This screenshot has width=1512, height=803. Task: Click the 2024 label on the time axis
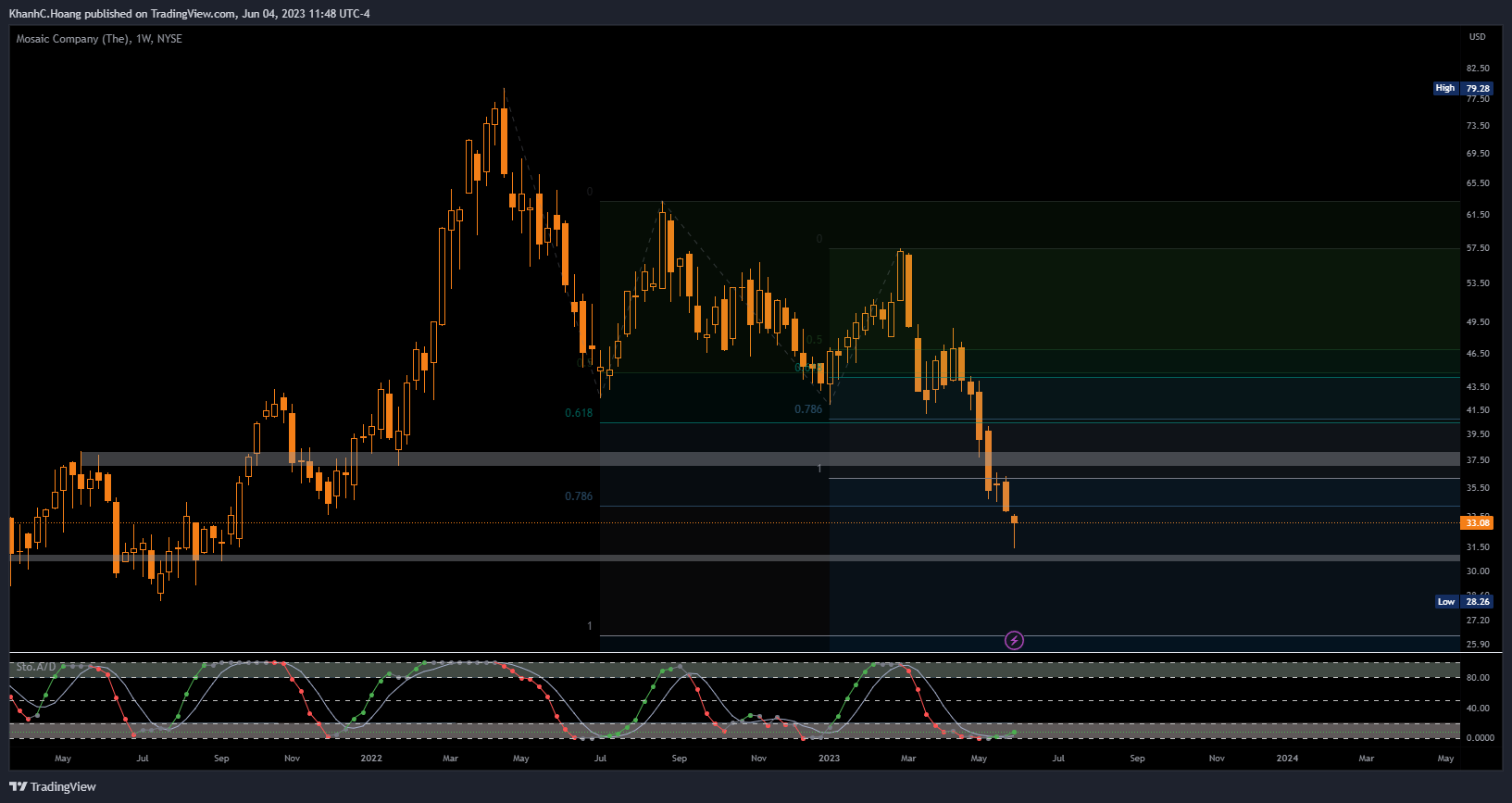(1287, 758)
